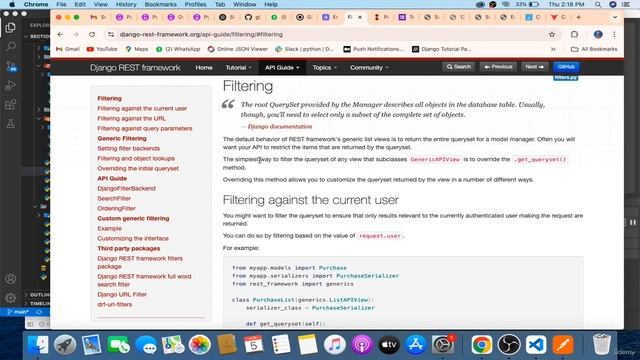
Task: Open Chrome extensions puzzle icon
Action: pyautogui.click(x=574, y=34)
